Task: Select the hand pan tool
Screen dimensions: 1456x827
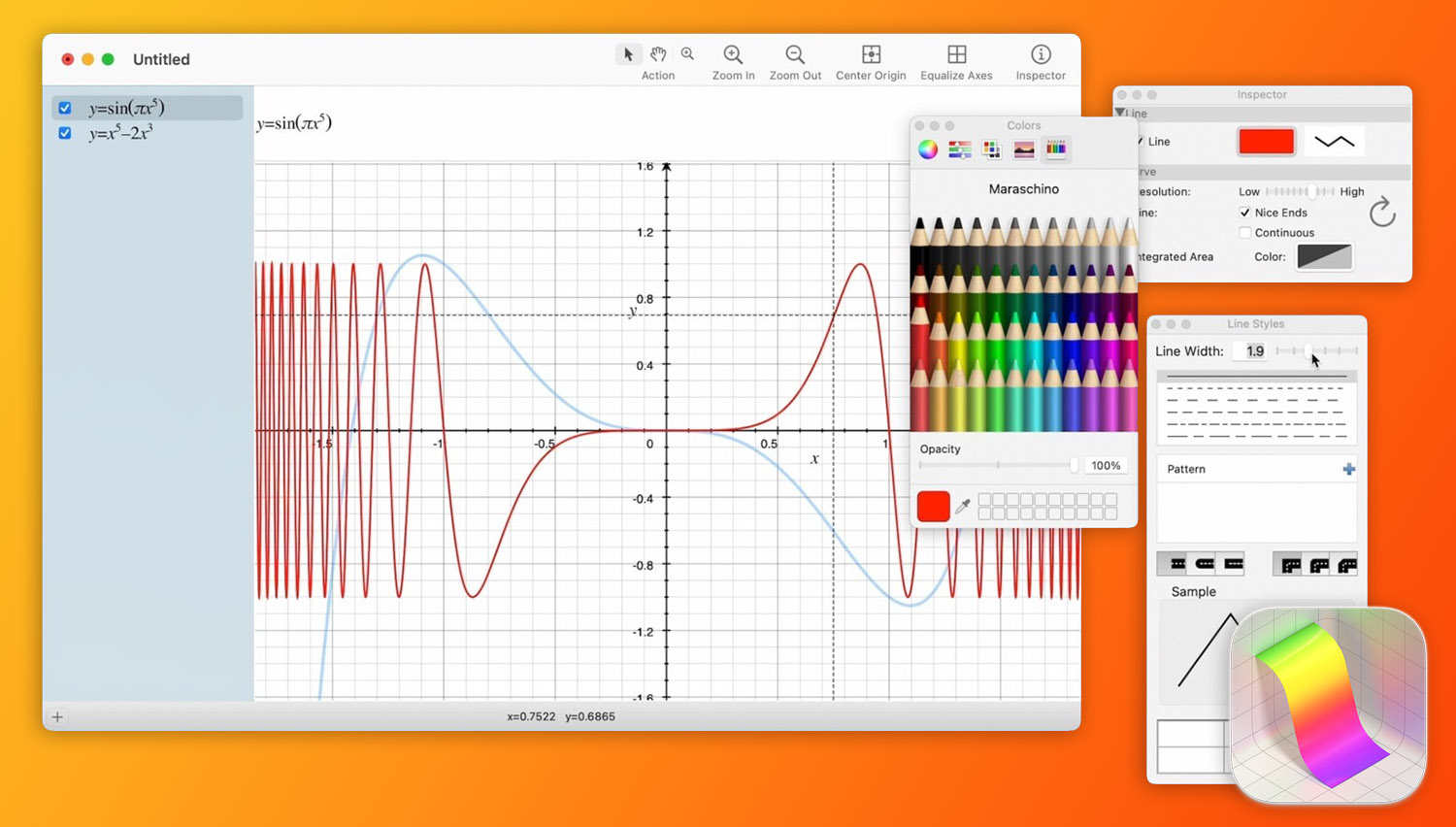Action: tap(658, 54)
